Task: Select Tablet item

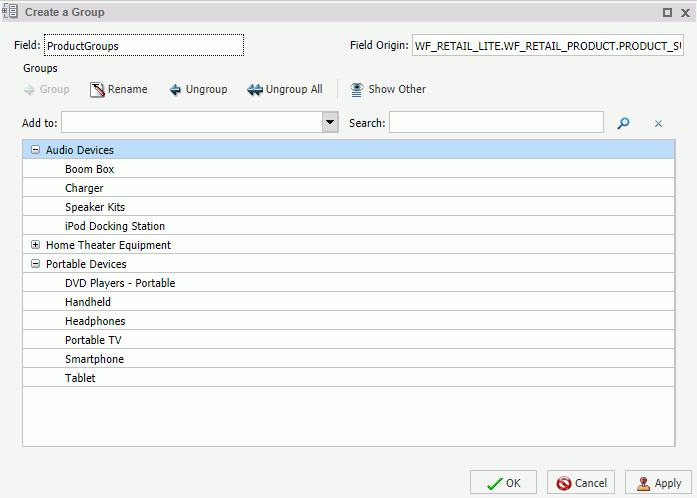Action: [348, 378]
